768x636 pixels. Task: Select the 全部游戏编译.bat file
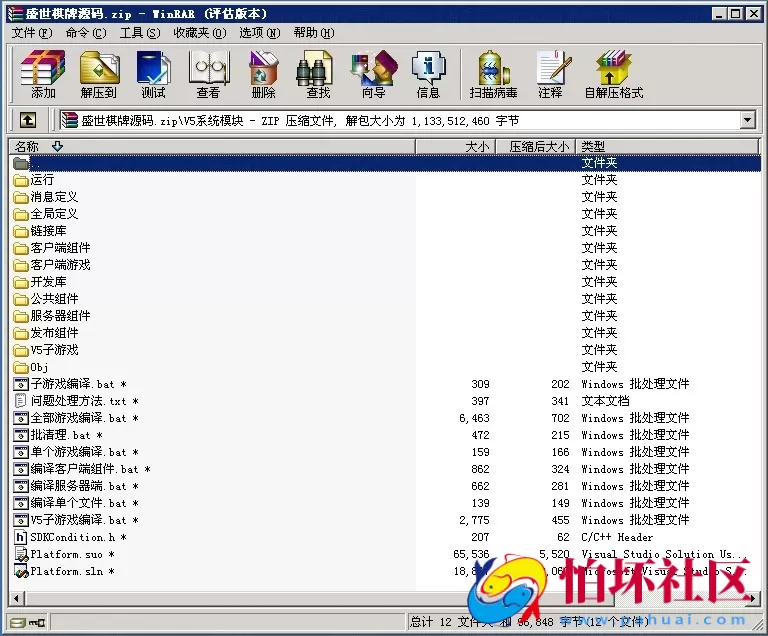pyautogui.click(x=385, y=418)
